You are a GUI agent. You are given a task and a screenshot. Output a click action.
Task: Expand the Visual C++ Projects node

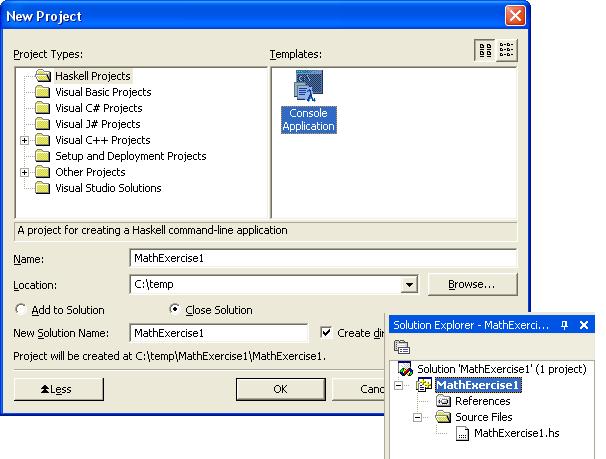[x=24, y=140]
